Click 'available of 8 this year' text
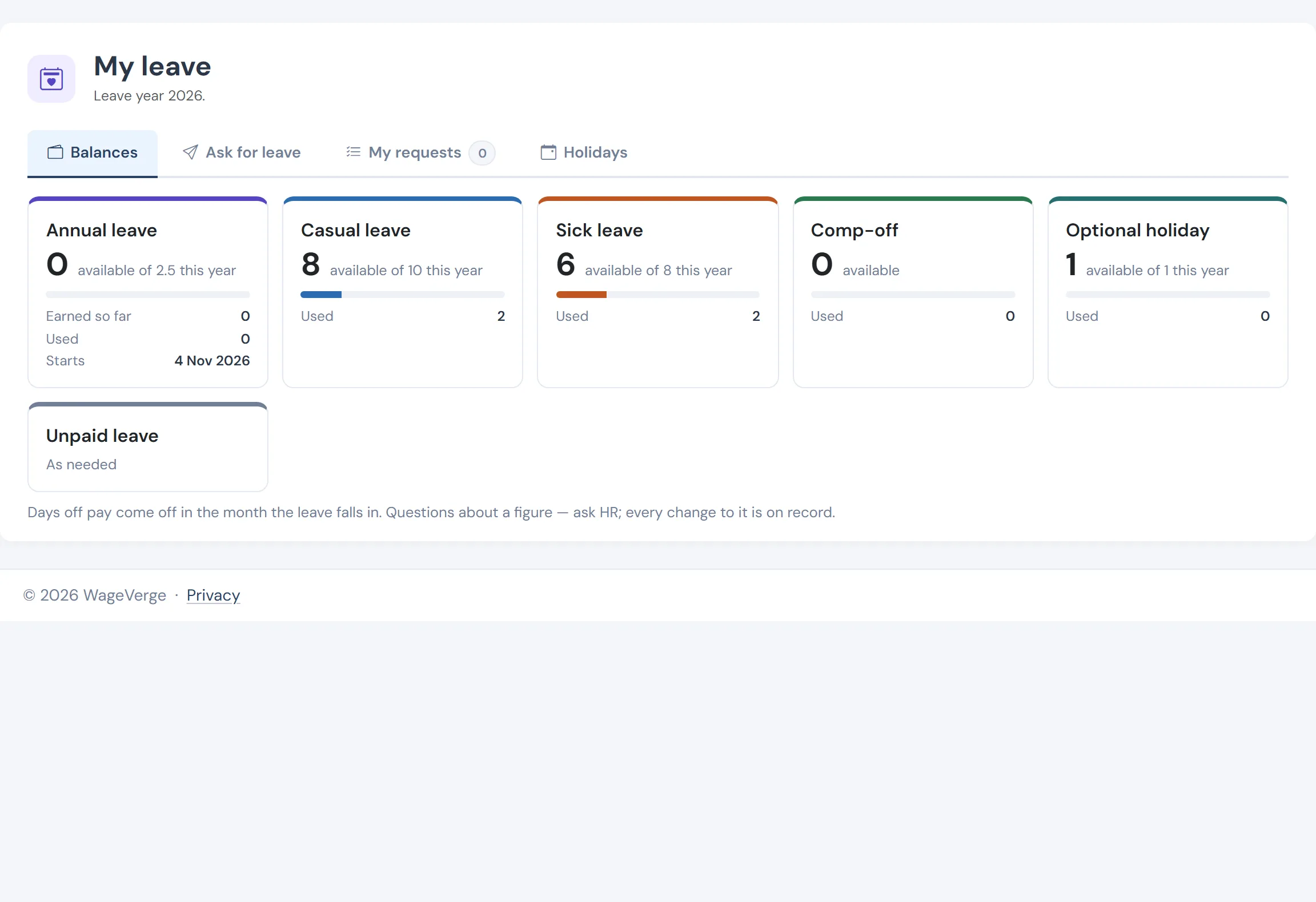Image resolution: width=1316 pixels, height=902 pixels. [659, 270]
